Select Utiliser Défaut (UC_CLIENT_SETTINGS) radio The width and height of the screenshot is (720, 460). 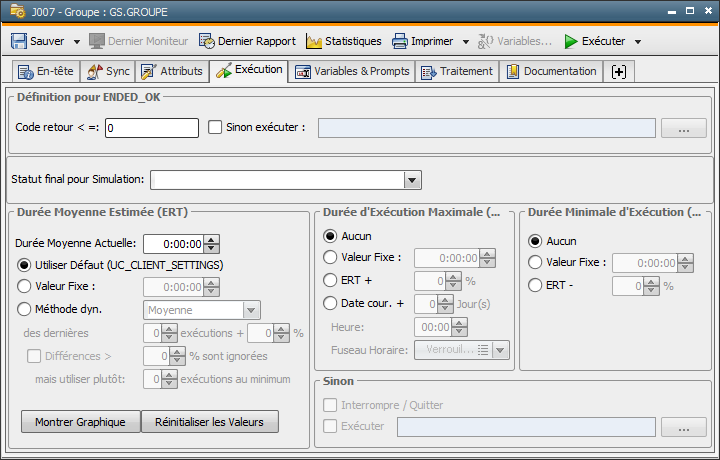23,265
